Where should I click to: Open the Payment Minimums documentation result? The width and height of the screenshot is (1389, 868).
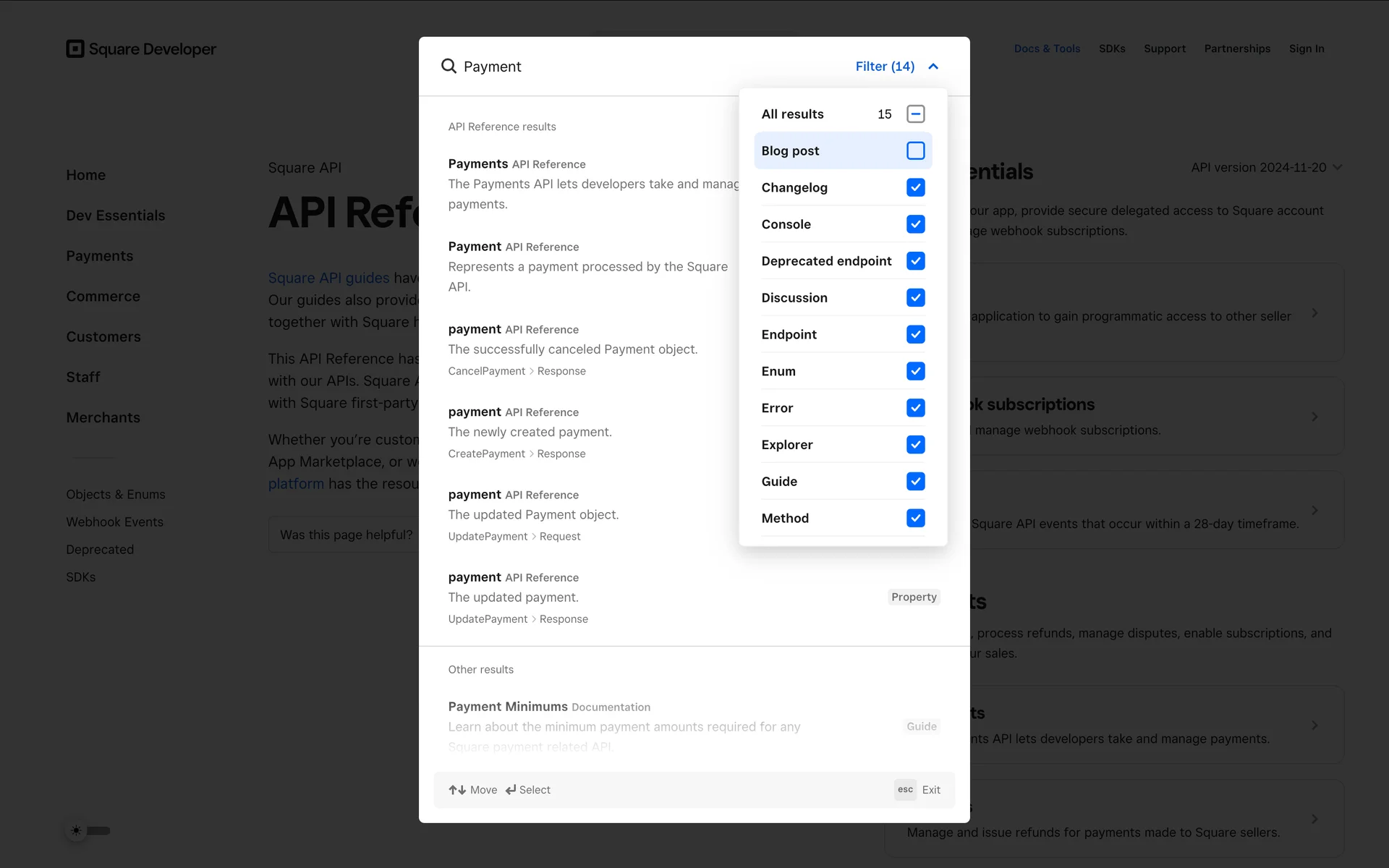508,707
